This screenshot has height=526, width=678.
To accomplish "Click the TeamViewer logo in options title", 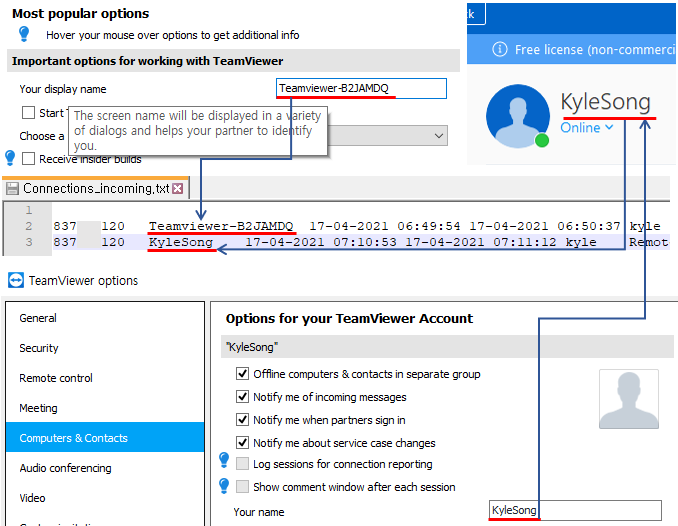I will [16, 280].
